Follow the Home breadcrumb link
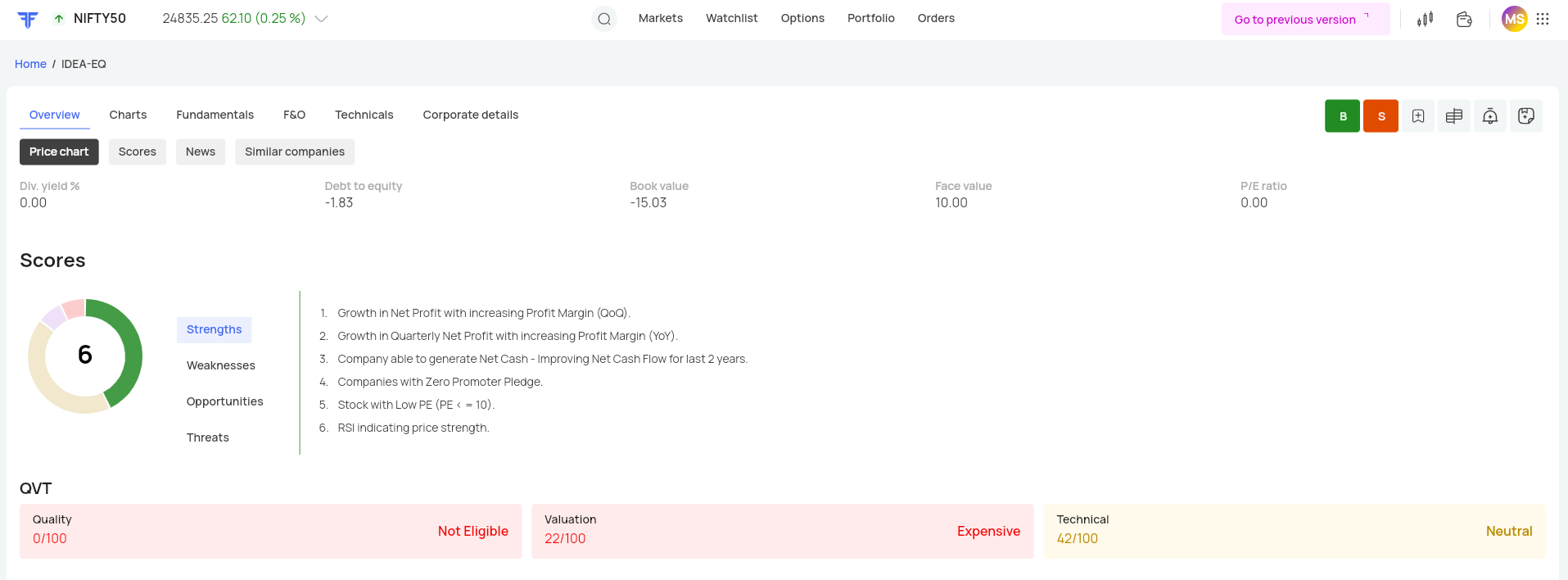Image resolution: width=1568 pixels, height=580 pixels. click(x=30, y=64)
